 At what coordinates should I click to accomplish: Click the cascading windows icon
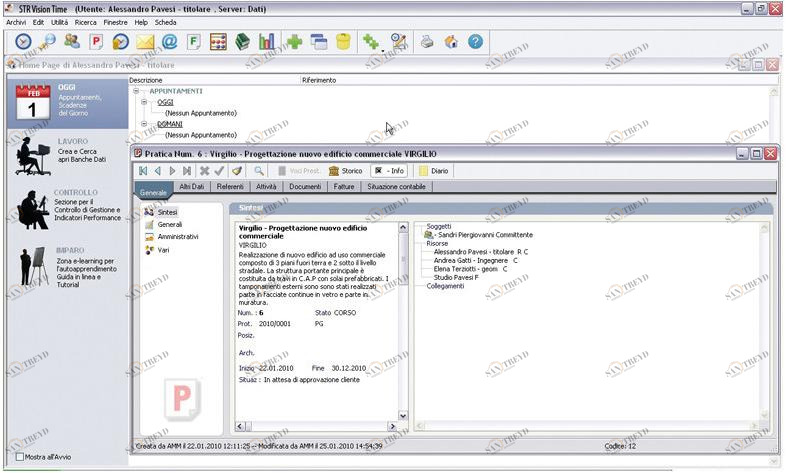[x=319, y=42]
